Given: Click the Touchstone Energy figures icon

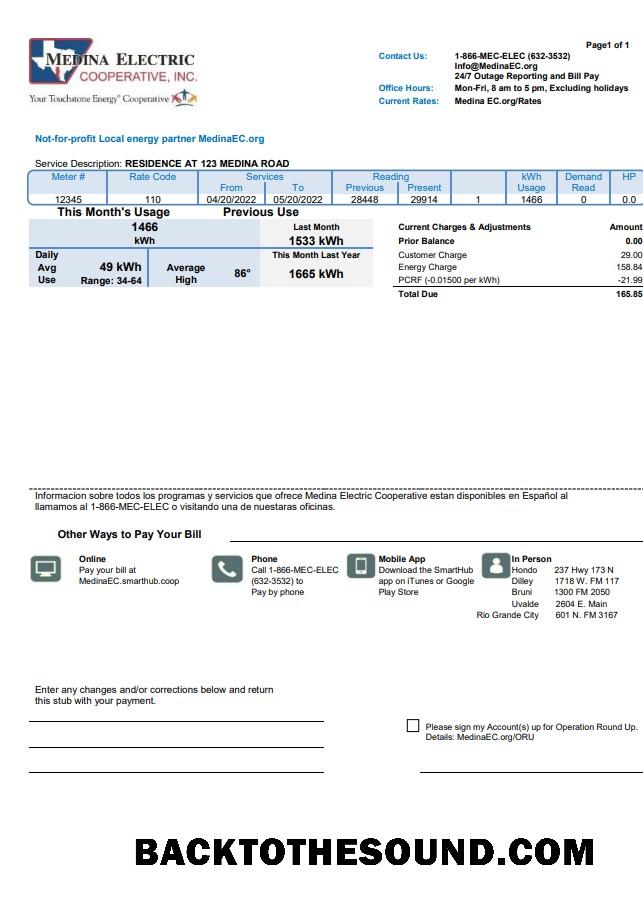Looking at the screenshot, I should point(184,98).
